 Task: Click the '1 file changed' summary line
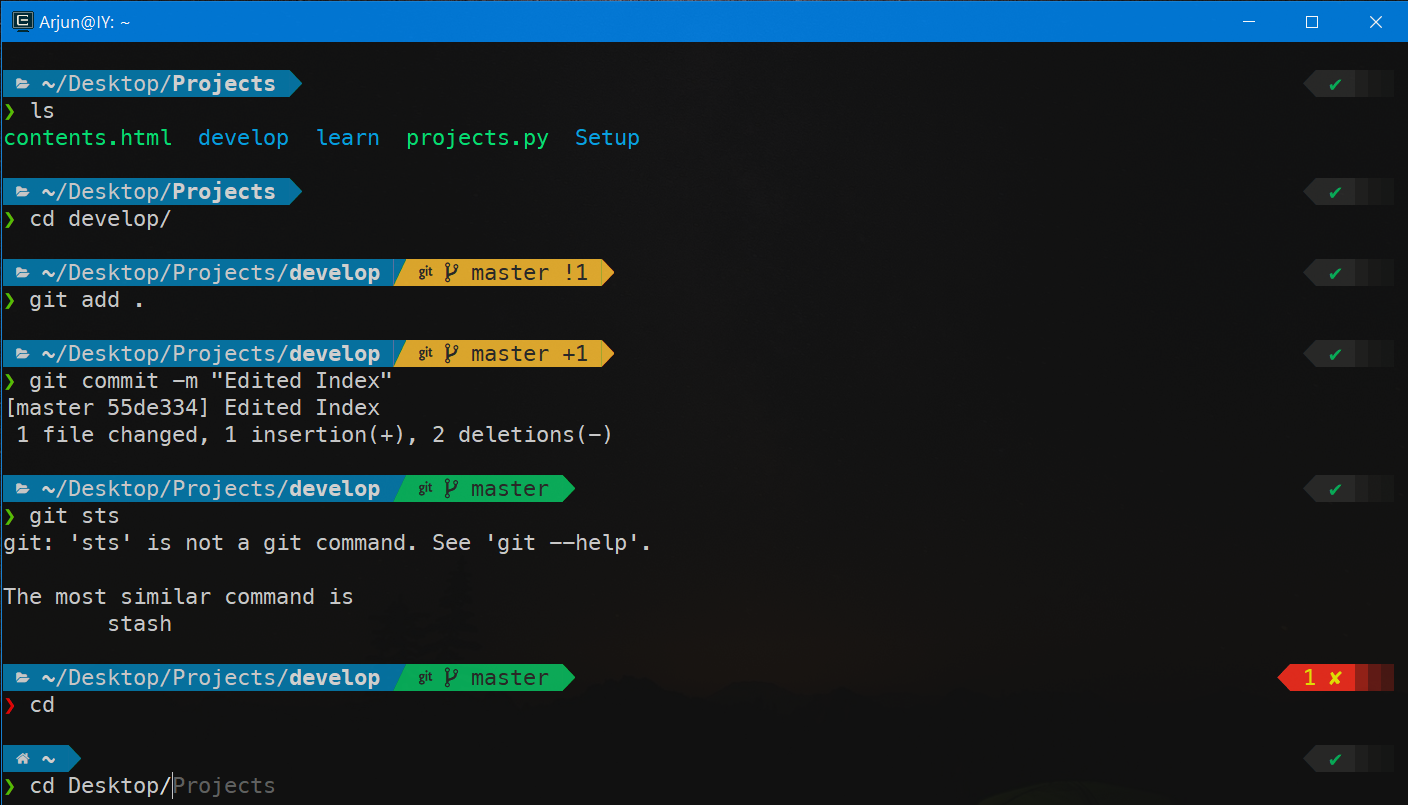(x=315, y=435)
